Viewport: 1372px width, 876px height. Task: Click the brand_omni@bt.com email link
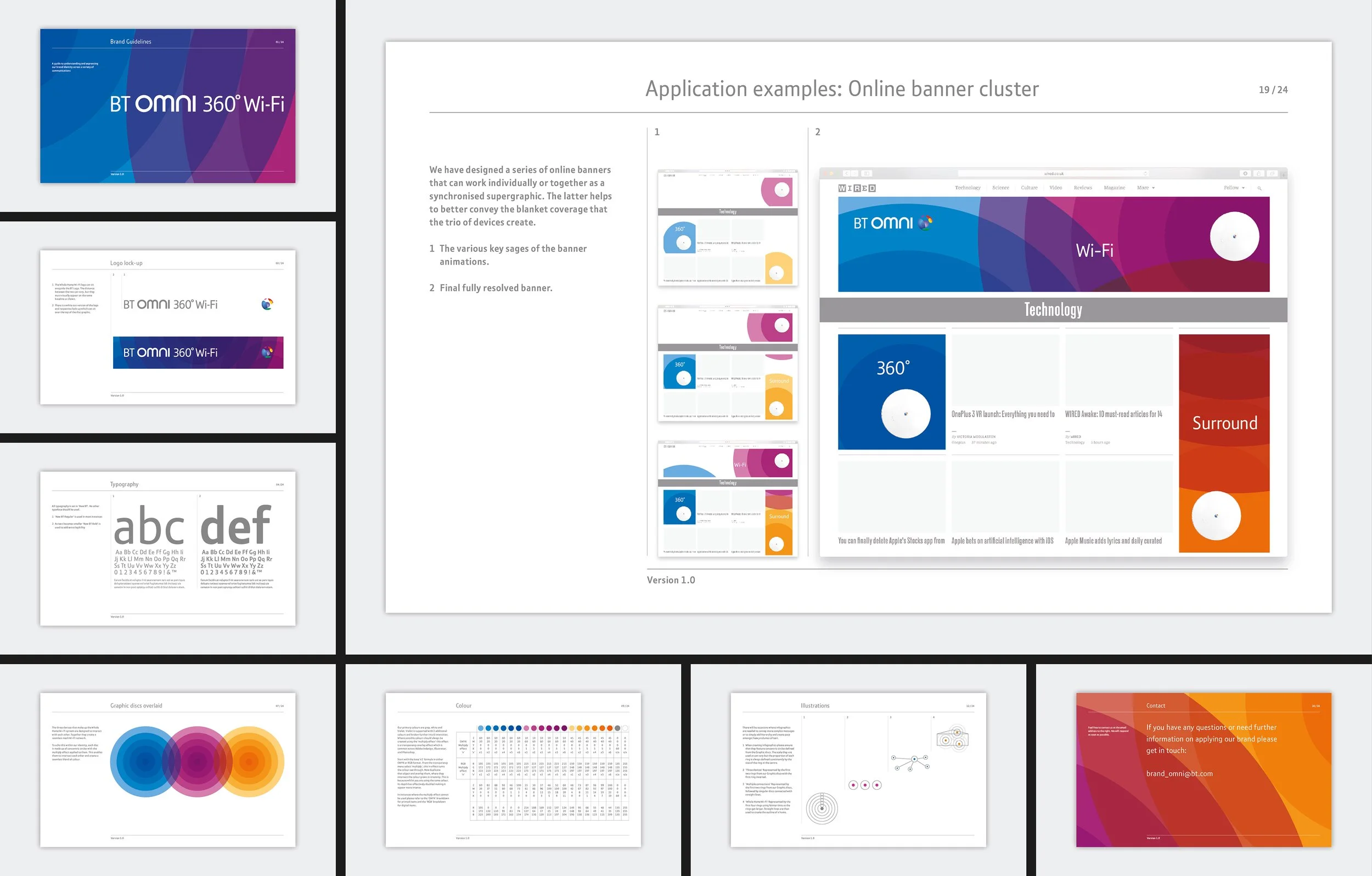[x=1179, y=773]
